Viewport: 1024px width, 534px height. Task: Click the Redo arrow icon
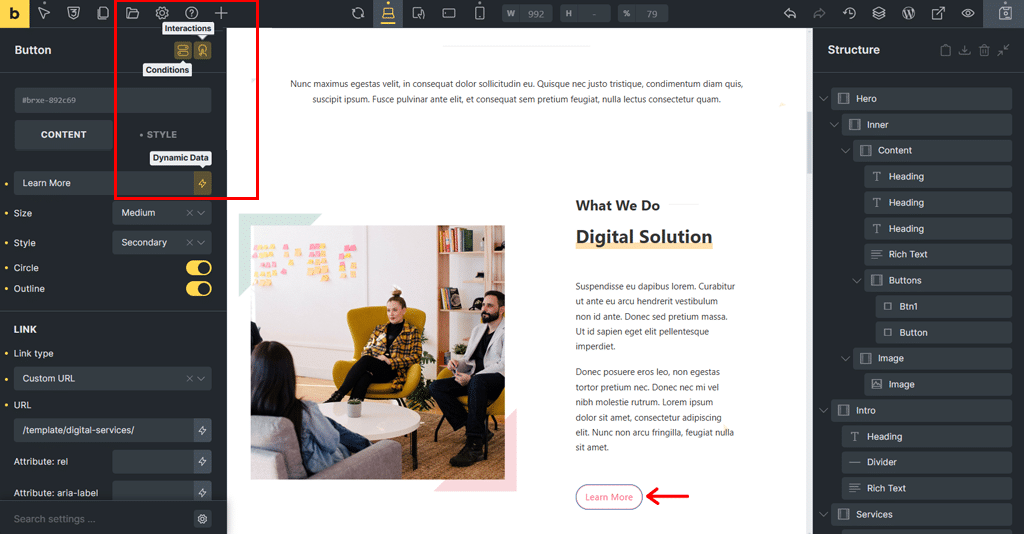(820, 13)
